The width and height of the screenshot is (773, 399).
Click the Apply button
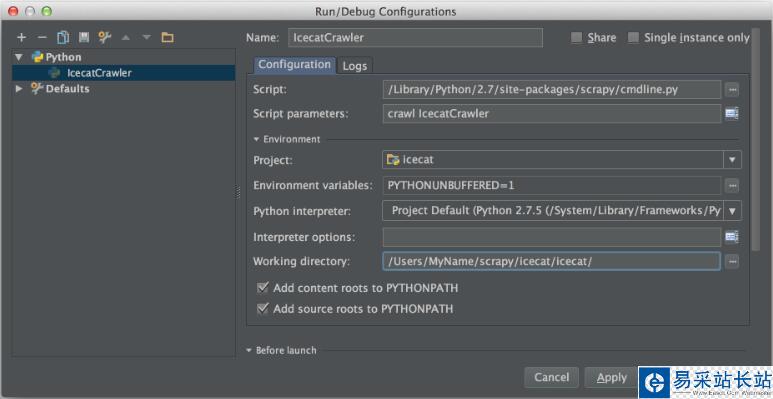pyautogui.click(x=612, y=378)
